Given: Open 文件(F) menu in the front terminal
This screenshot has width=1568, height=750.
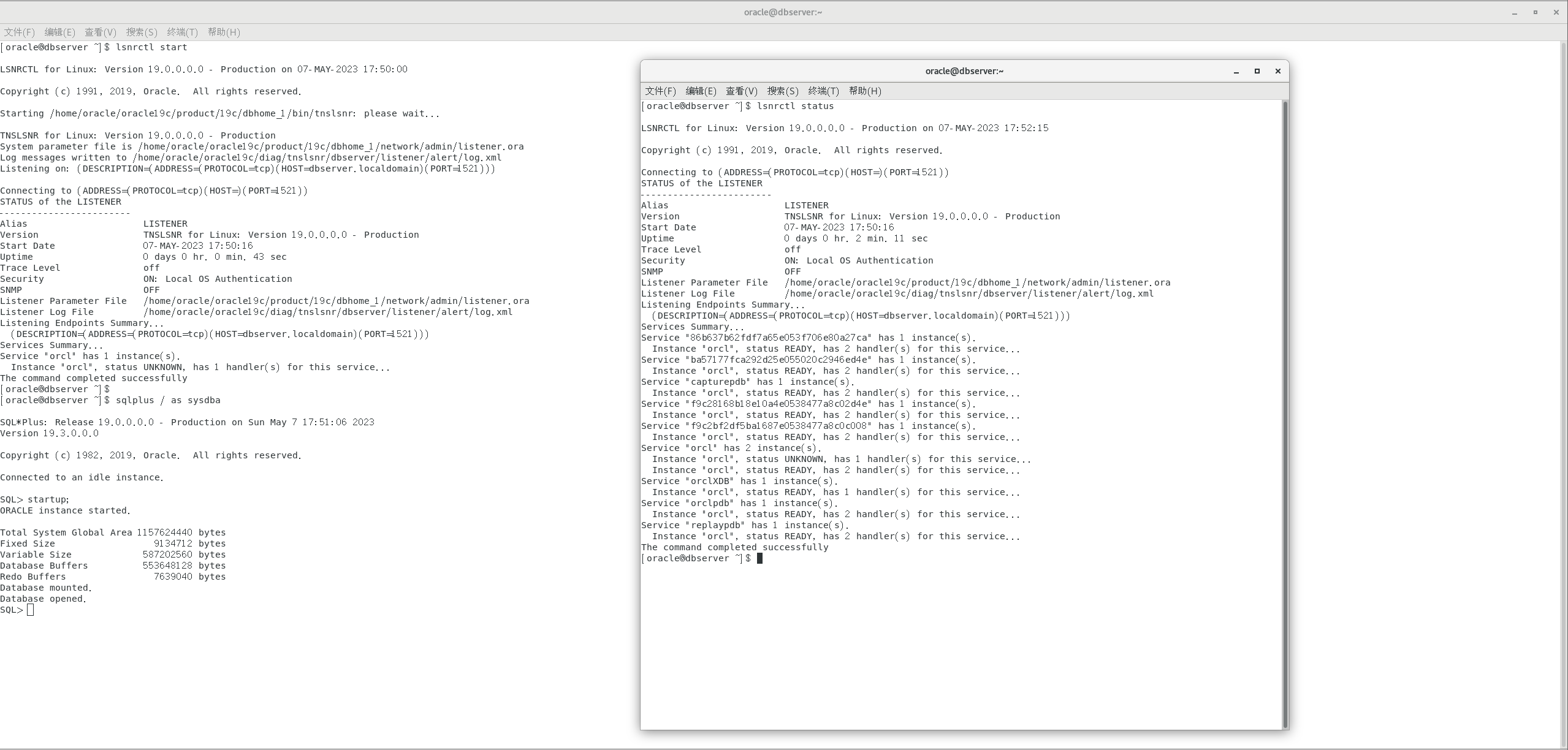Looking at the screenshot, I should (x=660, y=91).
